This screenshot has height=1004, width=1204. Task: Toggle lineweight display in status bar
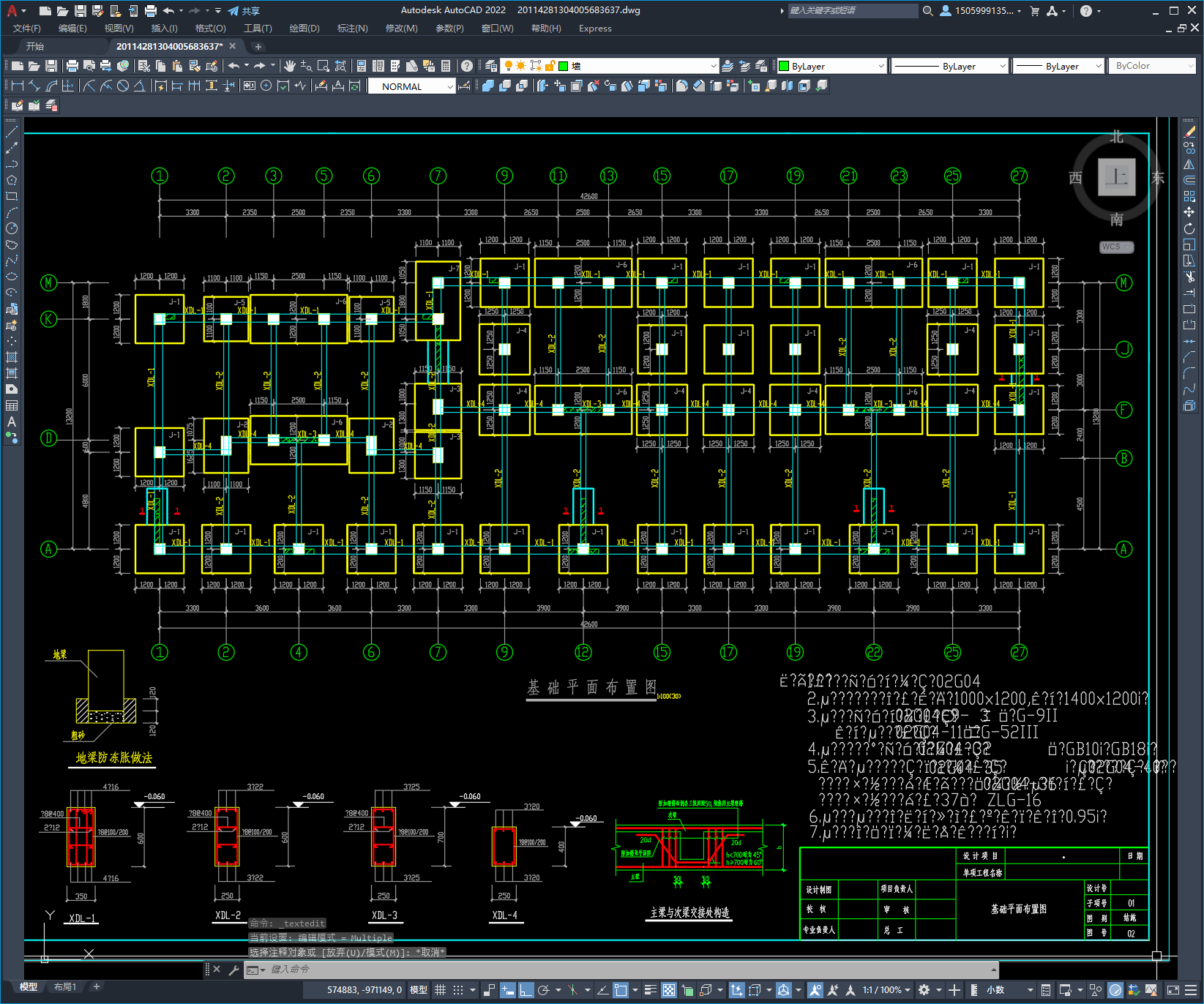(x=651, y=990)
